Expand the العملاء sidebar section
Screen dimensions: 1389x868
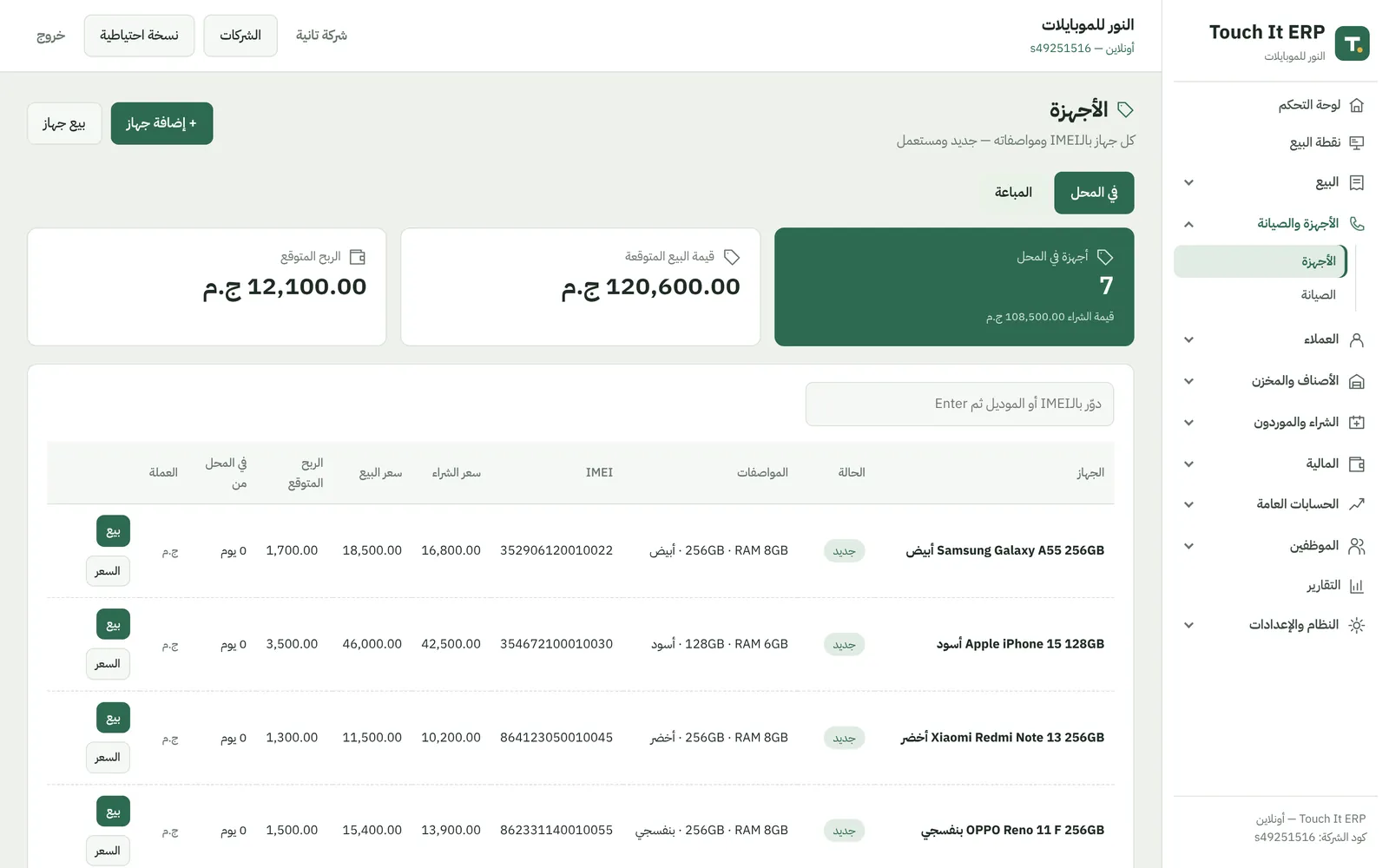[x=1189, y=339]
